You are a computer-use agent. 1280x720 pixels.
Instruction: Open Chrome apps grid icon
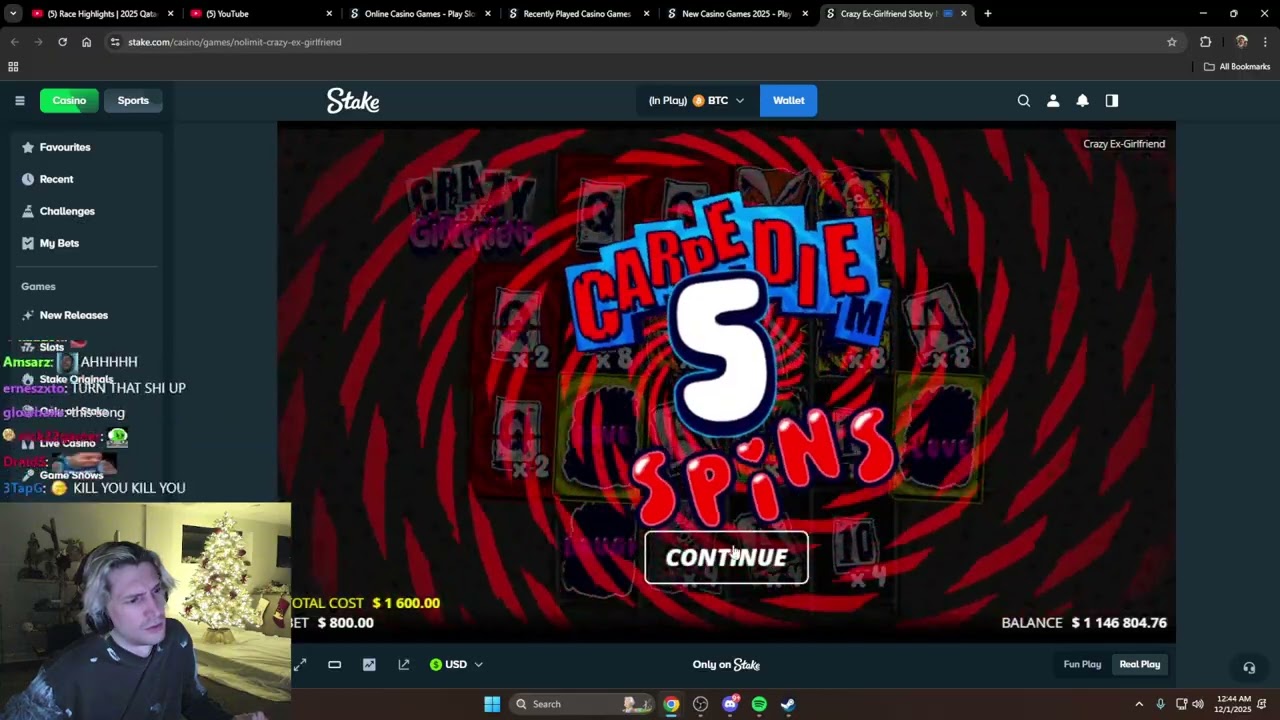(x=13, y=67)
